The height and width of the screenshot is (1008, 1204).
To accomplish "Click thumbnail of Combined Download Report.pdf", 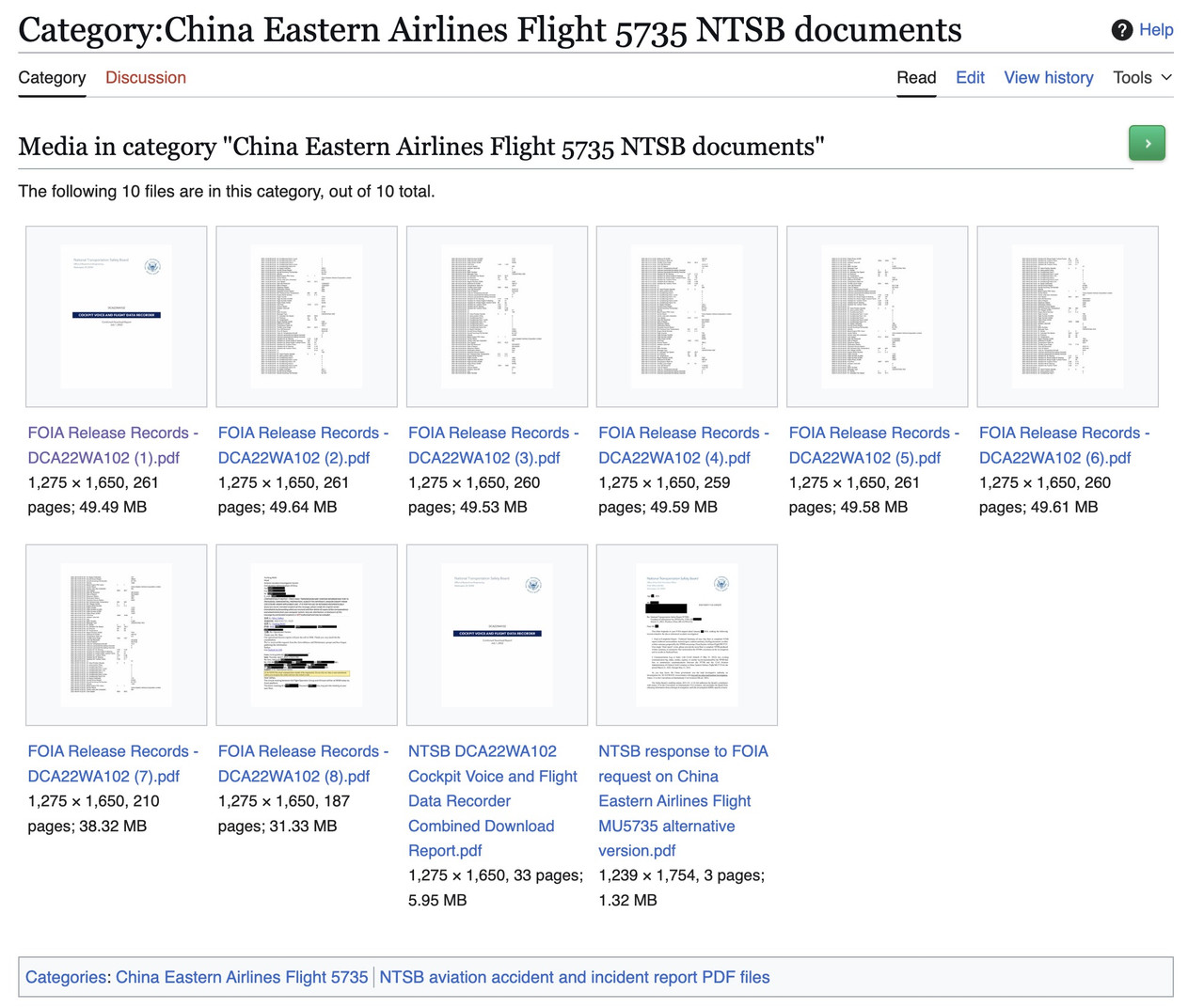I will 497,635.
